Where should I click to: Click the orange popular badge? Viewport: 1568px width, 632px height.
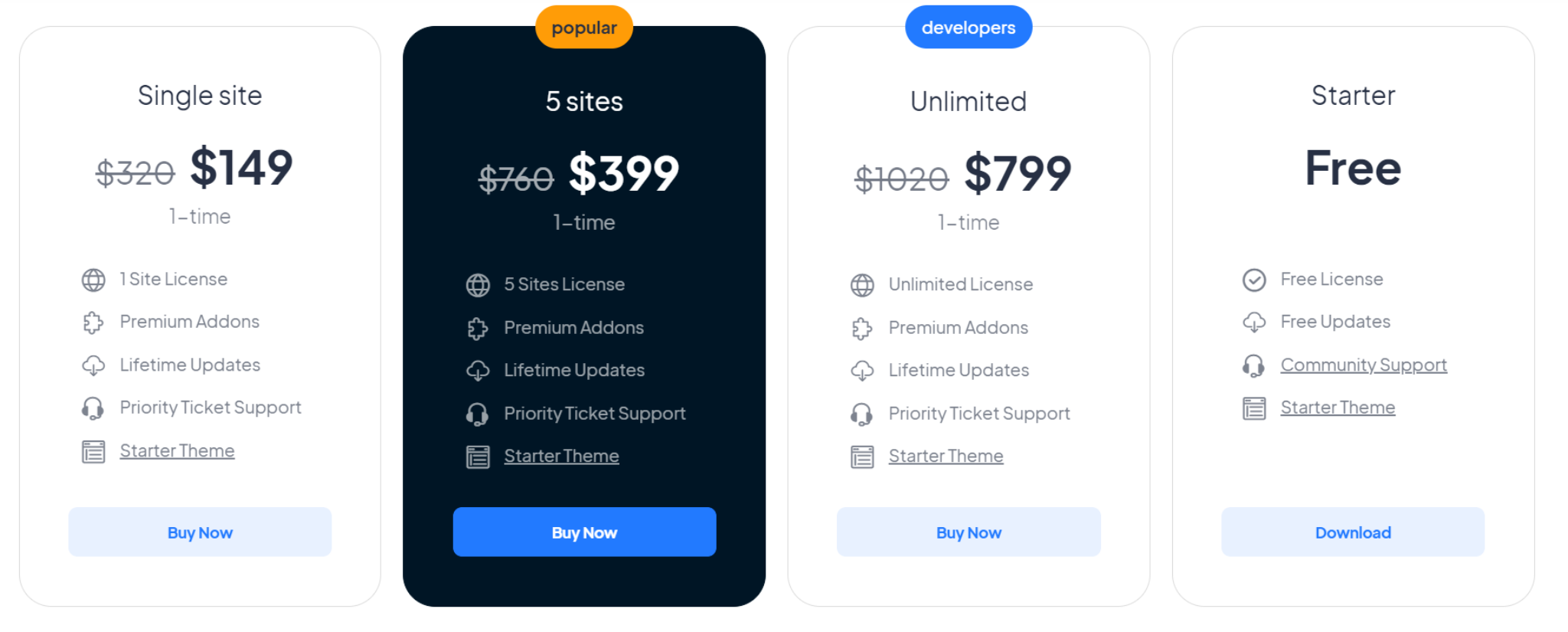(x=584, y=28)
